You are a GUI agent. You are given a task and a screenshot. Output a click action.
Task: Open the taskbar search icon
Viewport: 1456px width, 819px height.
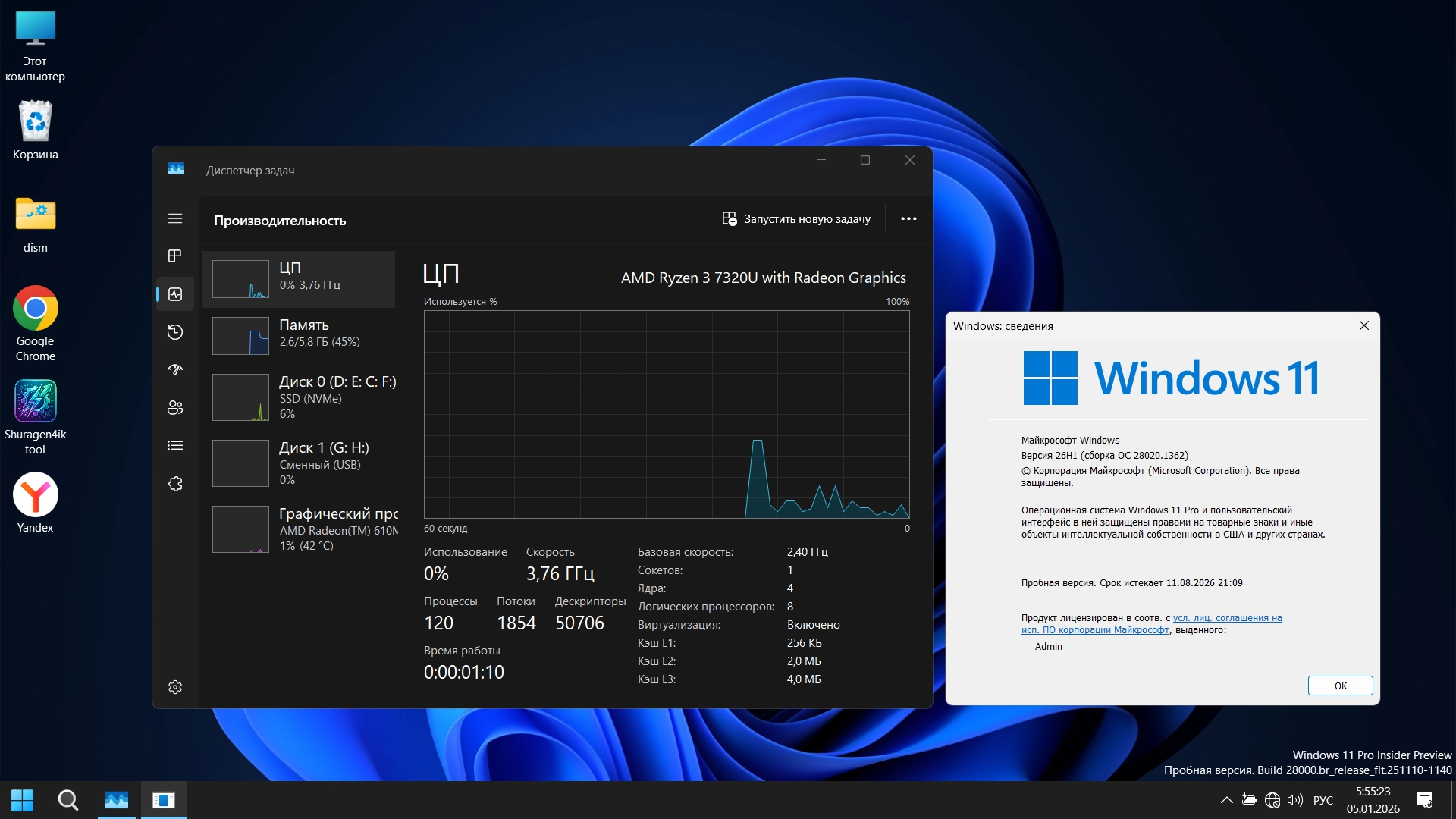click(x=68, y=800)
